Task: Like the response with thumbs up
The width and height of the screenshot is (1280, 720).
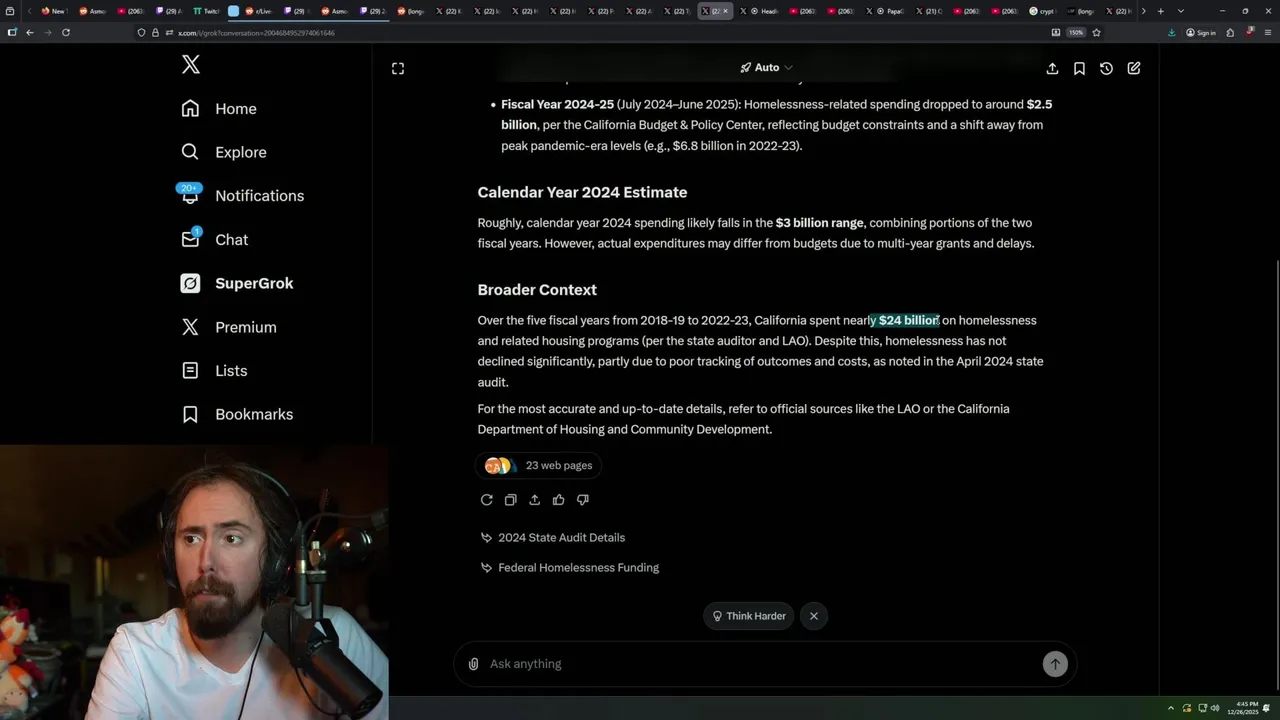Action: 558,500
